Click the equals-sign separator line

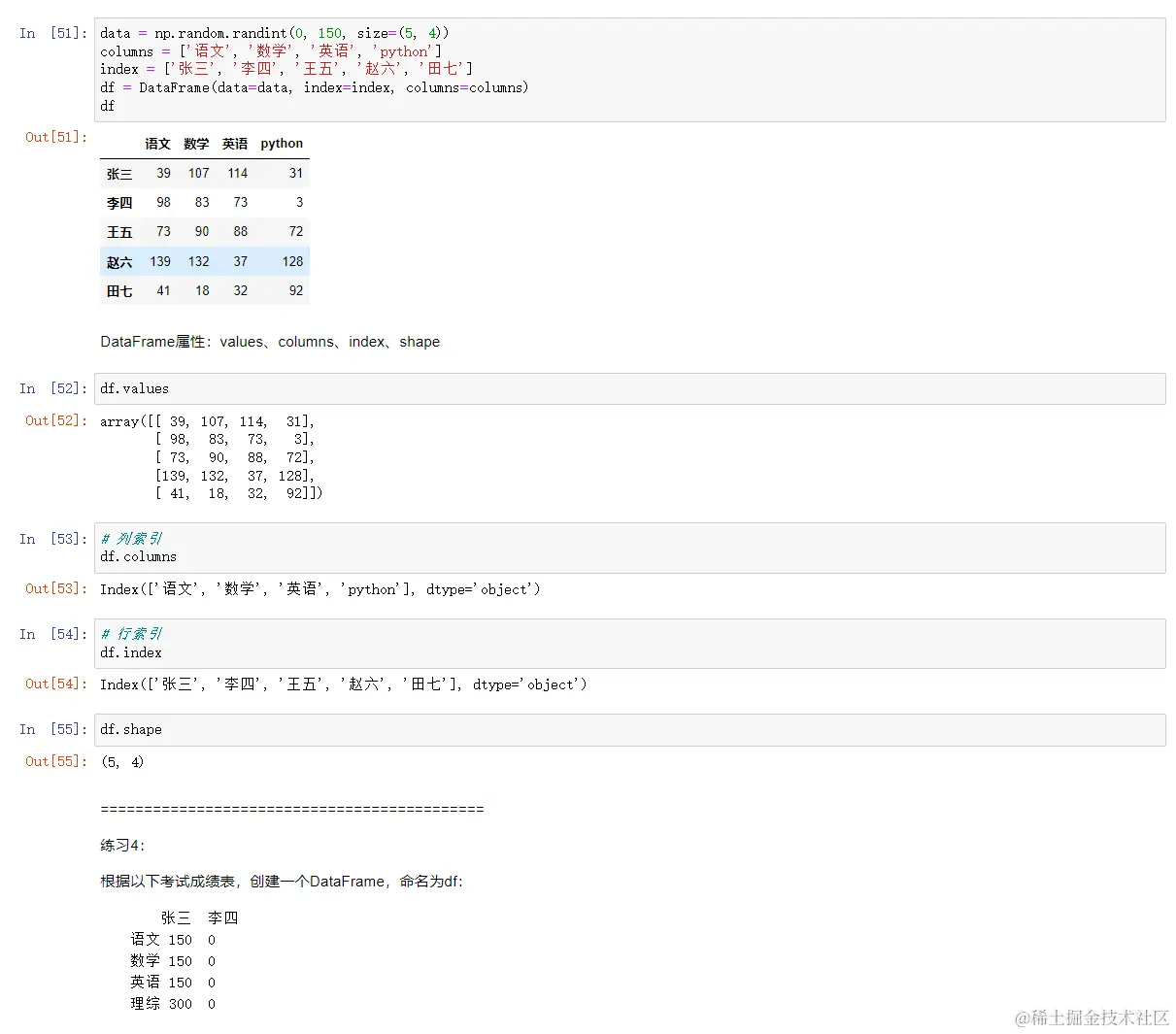(291, 809)
